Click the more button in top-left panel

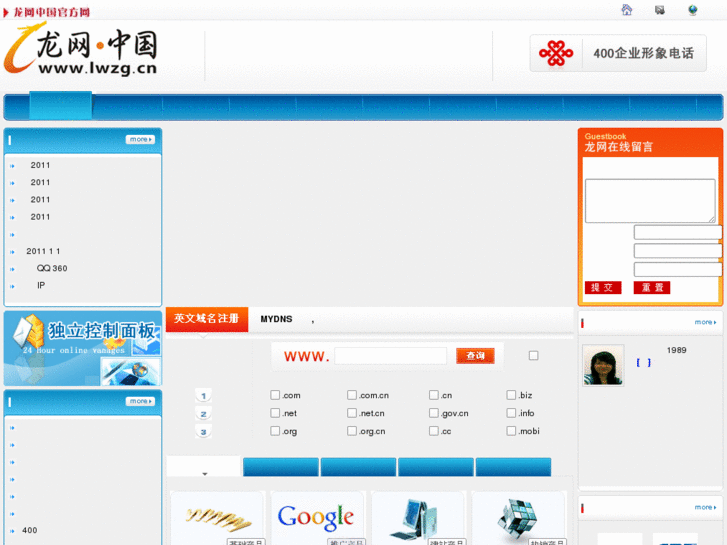coord(140,140)
